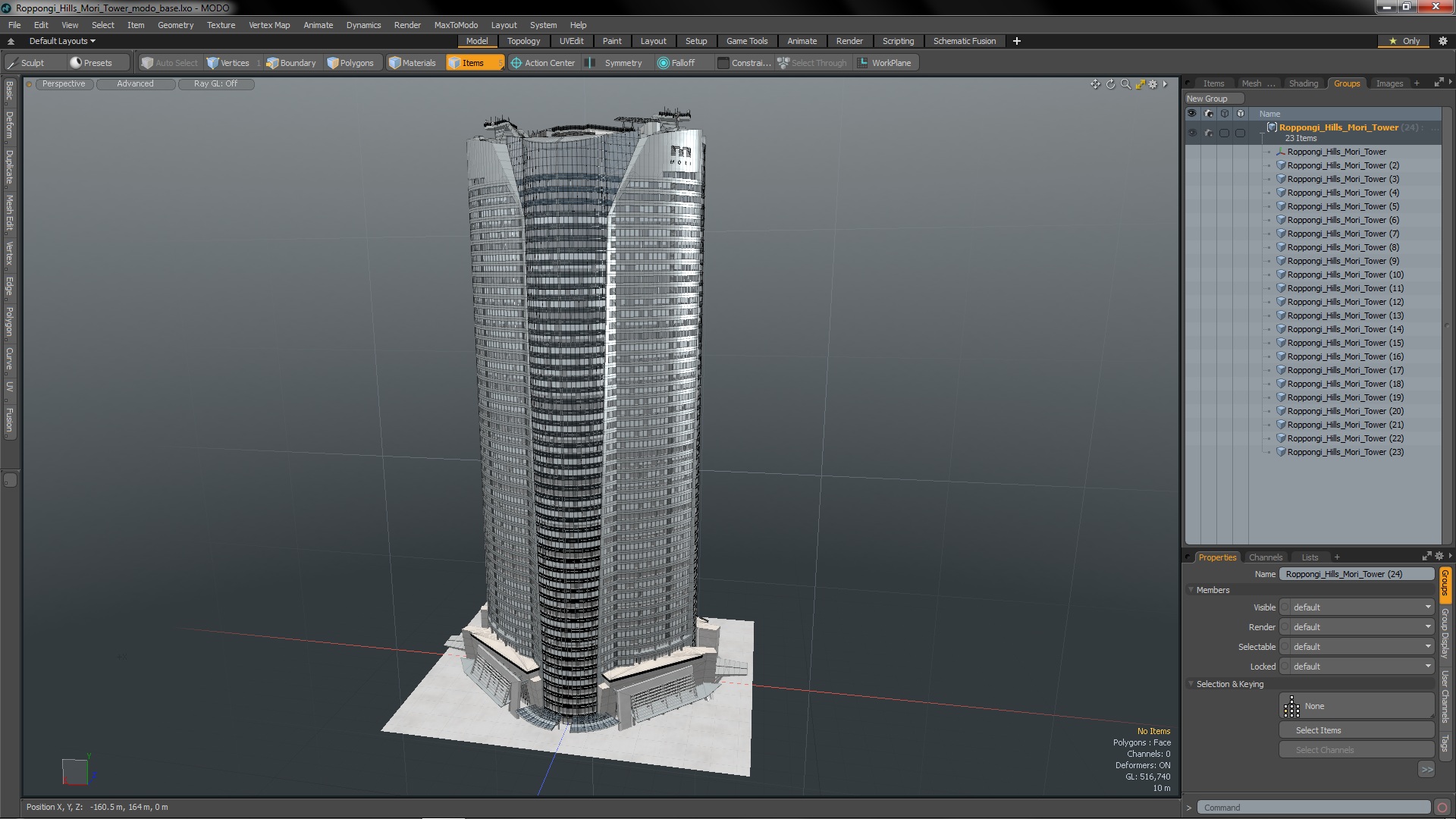Open the Presets browser
Viewport: 1456px width, 819px height.
(98, 63)
